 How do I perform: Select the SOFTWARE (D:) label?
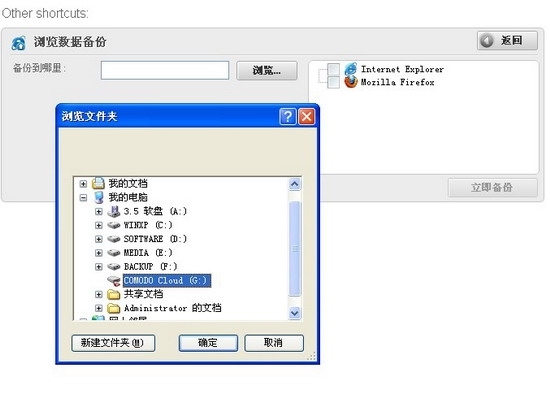[x=155, y=239]
